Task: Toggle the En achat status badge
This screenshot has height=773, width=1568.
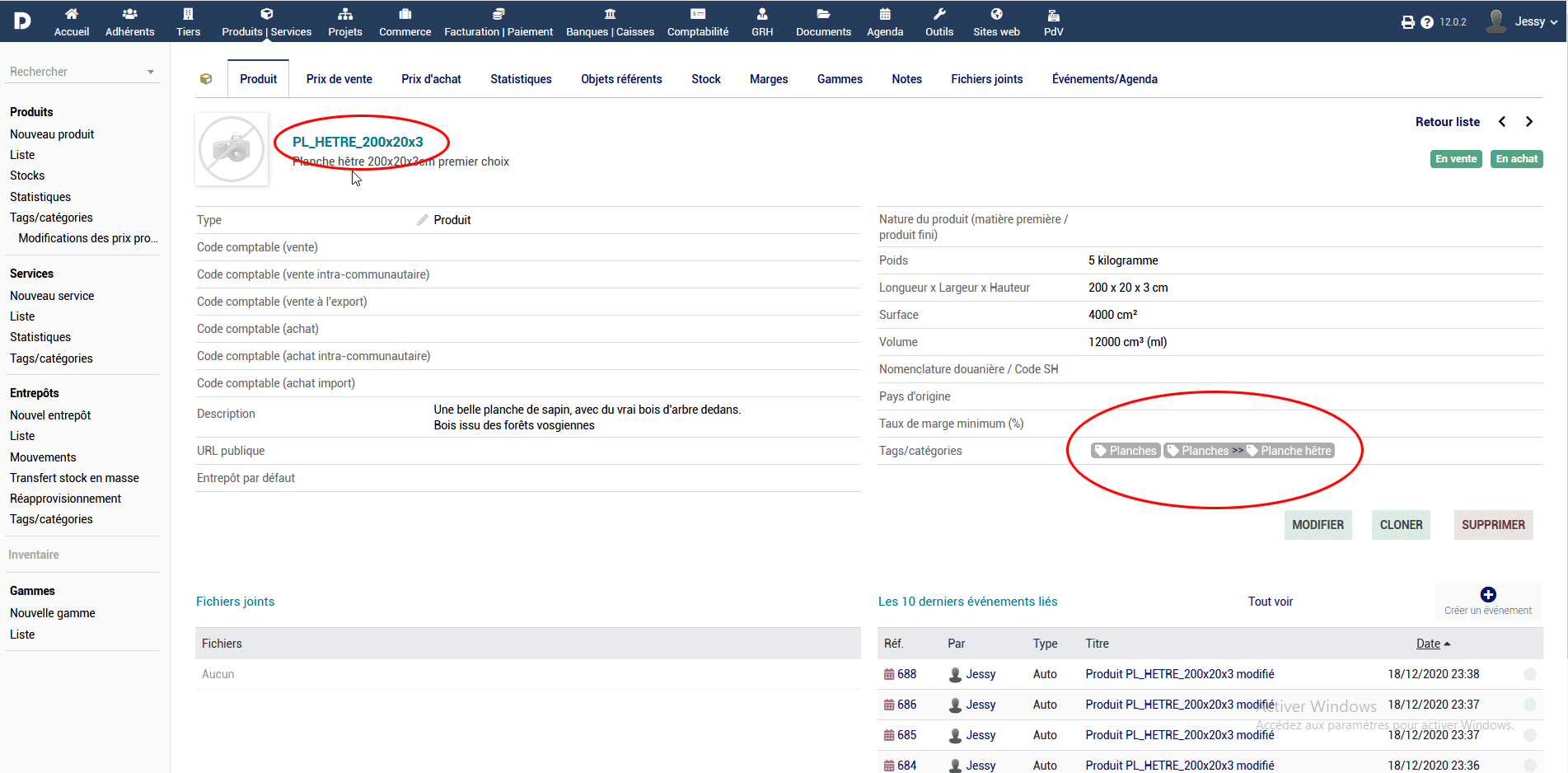Action: 1516,159
